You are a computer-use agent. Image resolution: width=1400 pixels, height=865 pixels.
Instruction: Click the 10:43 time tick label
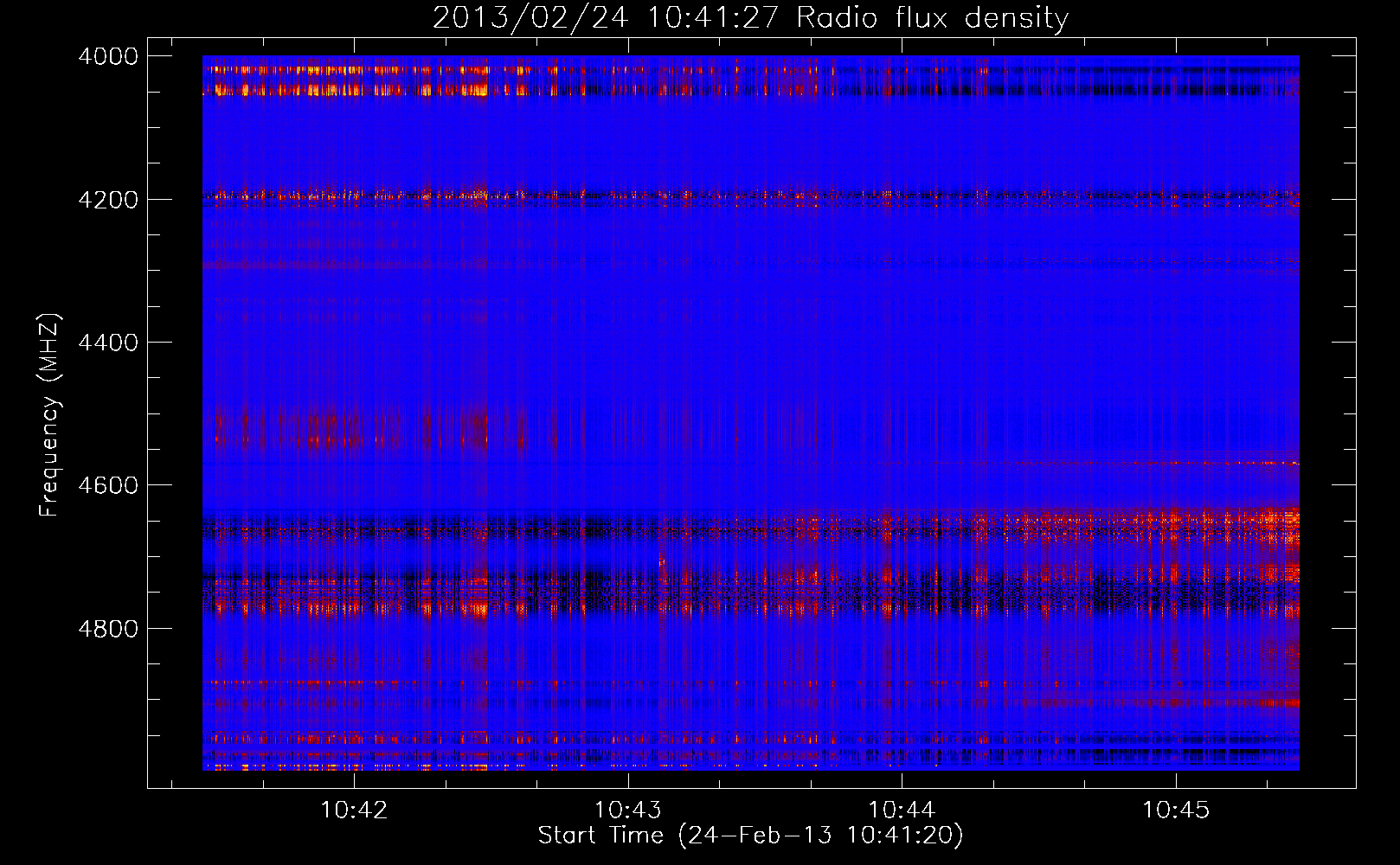628,811
